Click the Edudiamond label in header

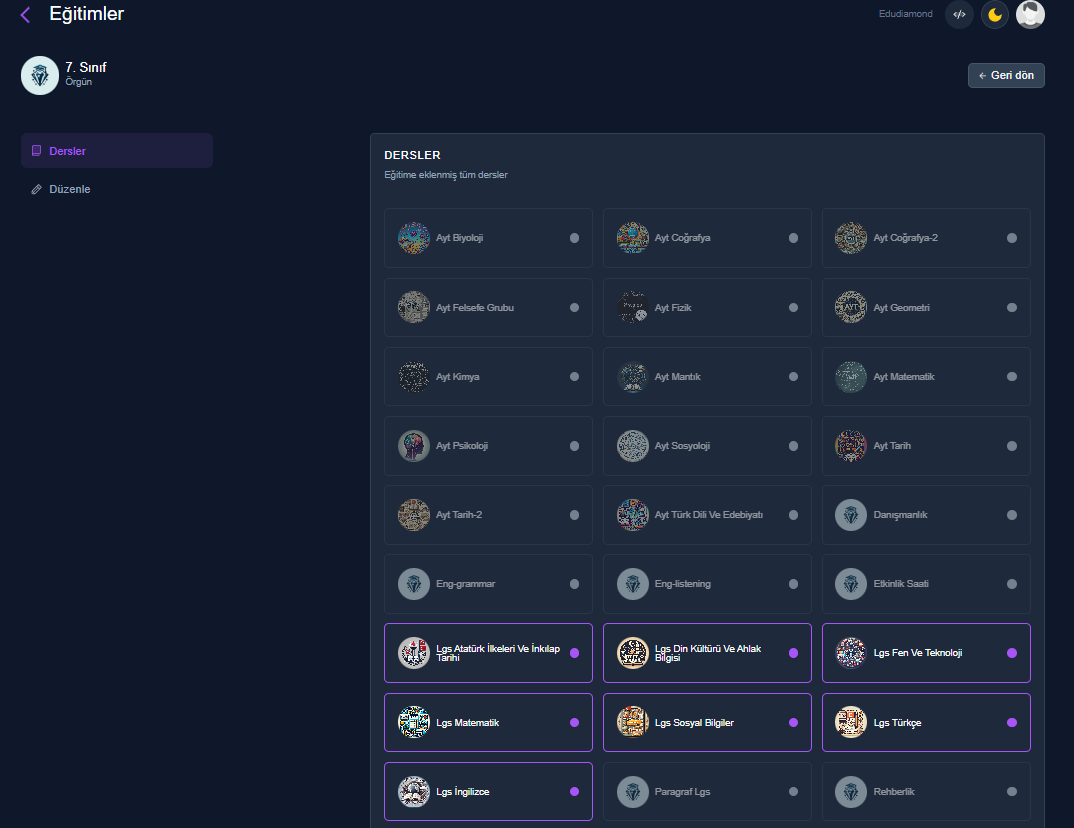click(906, 14)
